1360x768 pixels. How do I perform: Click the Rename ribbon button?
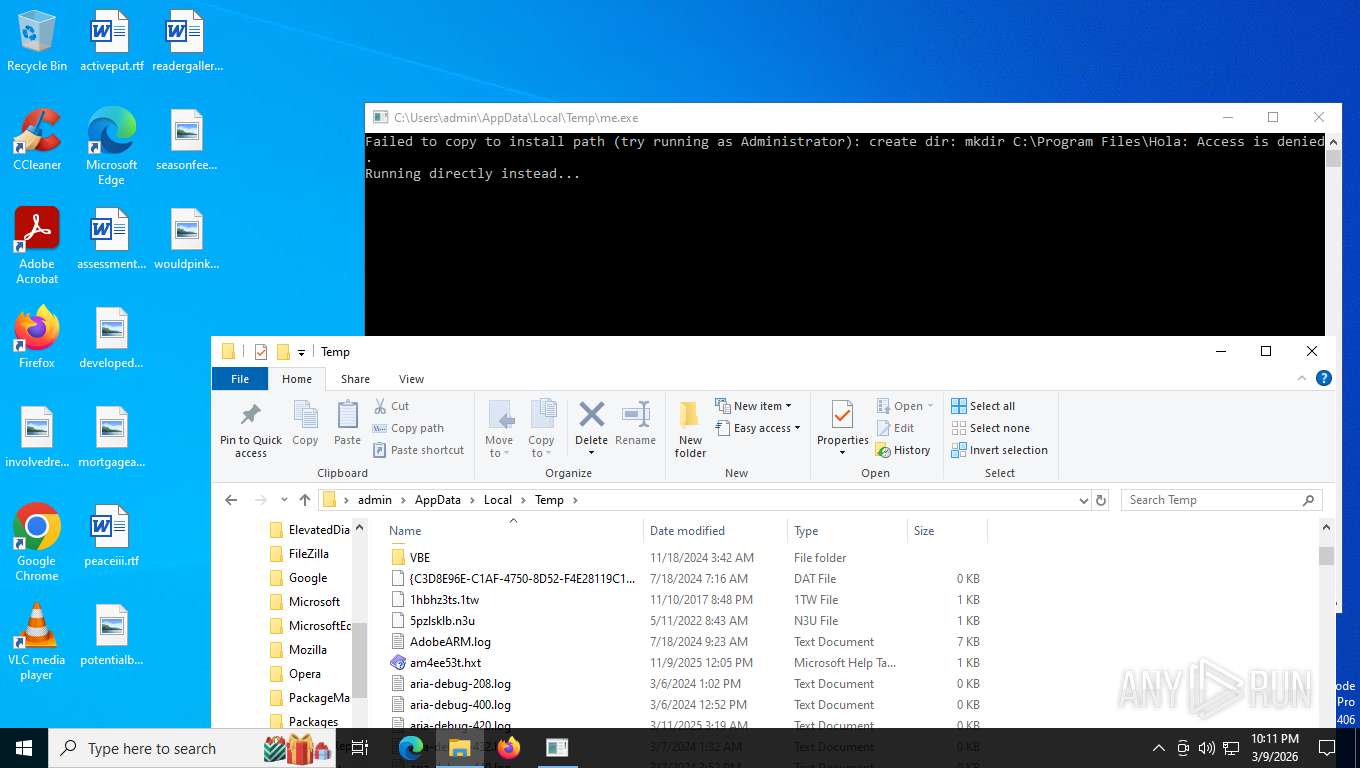click(635, 423)
